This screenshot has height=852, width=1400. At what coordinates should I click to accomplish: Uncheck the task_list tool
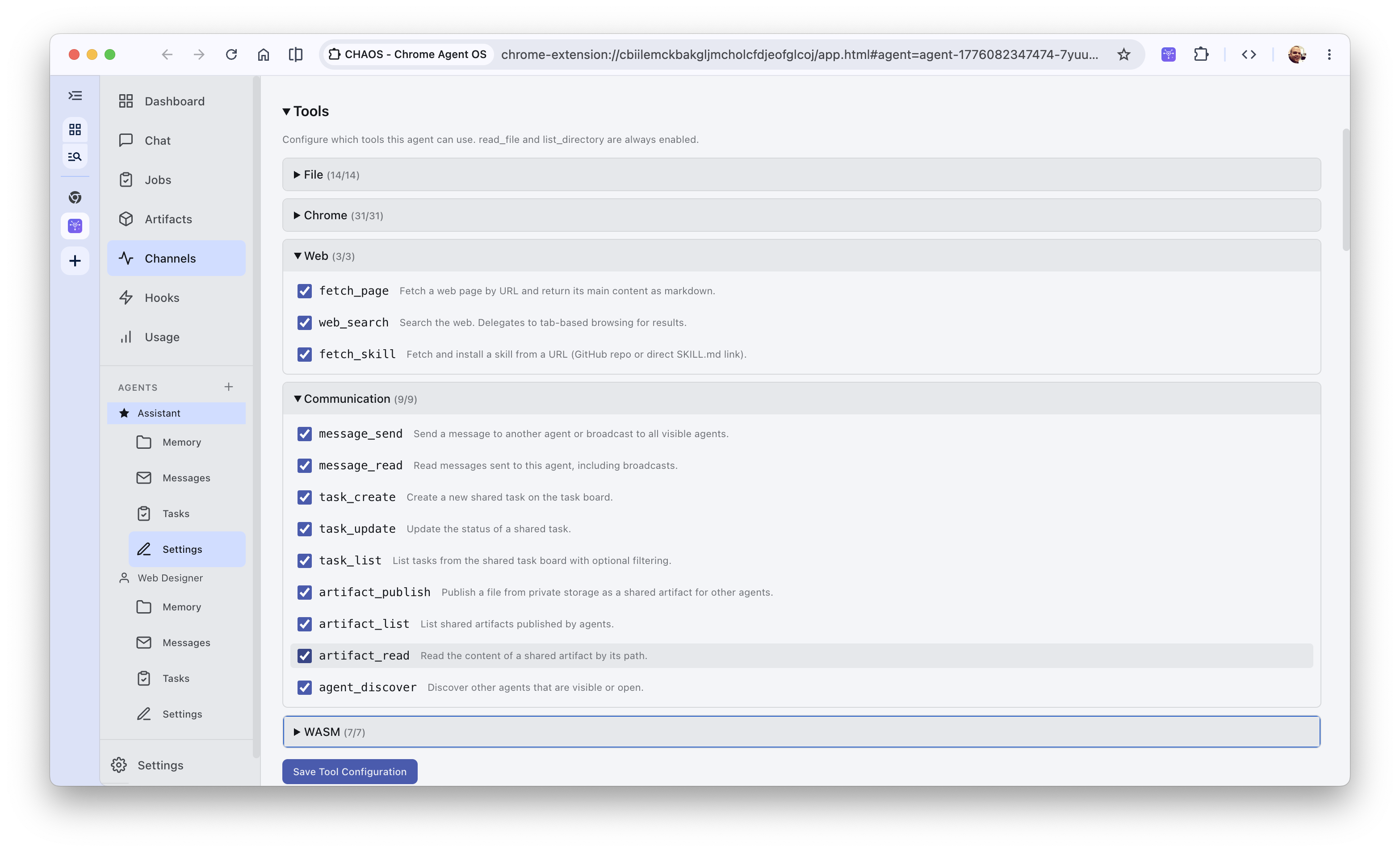coord(305,560)
